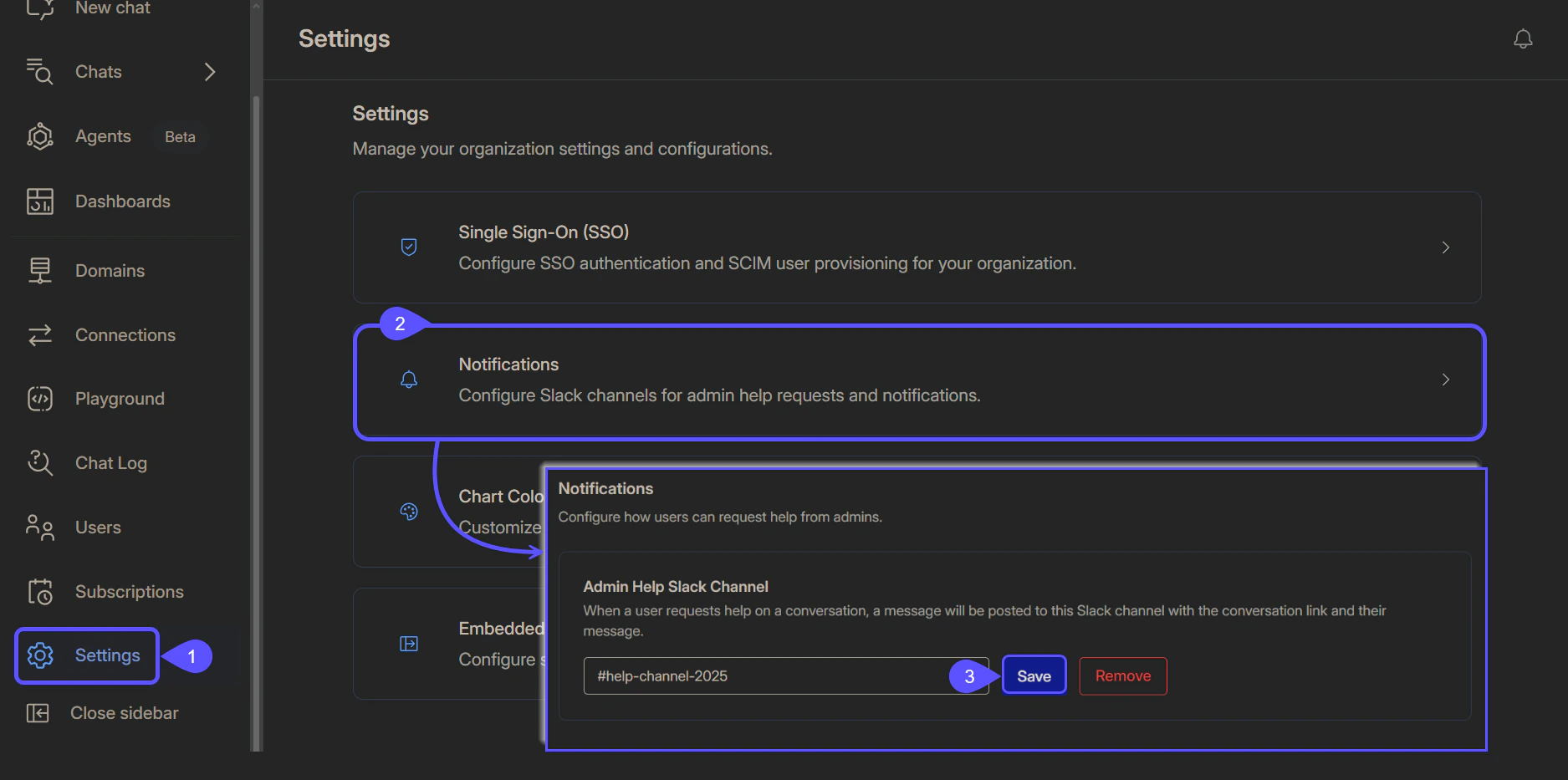Image resolution: width=1568 pixels, height=780 pixels.
Task: Open Single Sign-On settings via its chevron
Action: pyautogui.click(x=1446, y=247)
